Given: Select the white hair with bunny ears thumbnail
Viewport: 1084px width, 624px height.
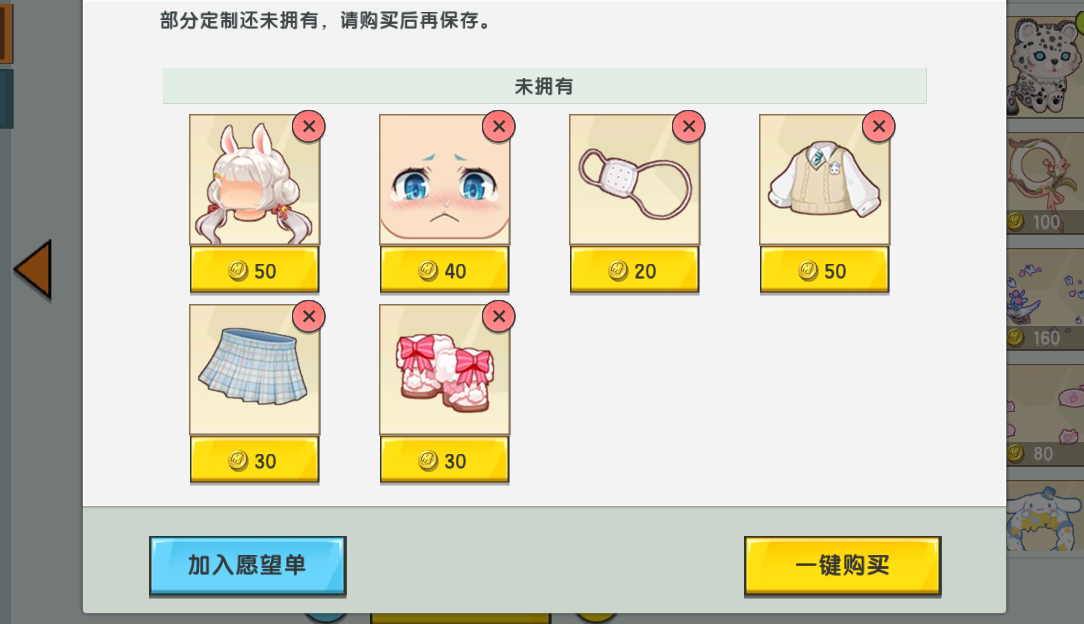Looking at the screenshot, I should [254, 180].
